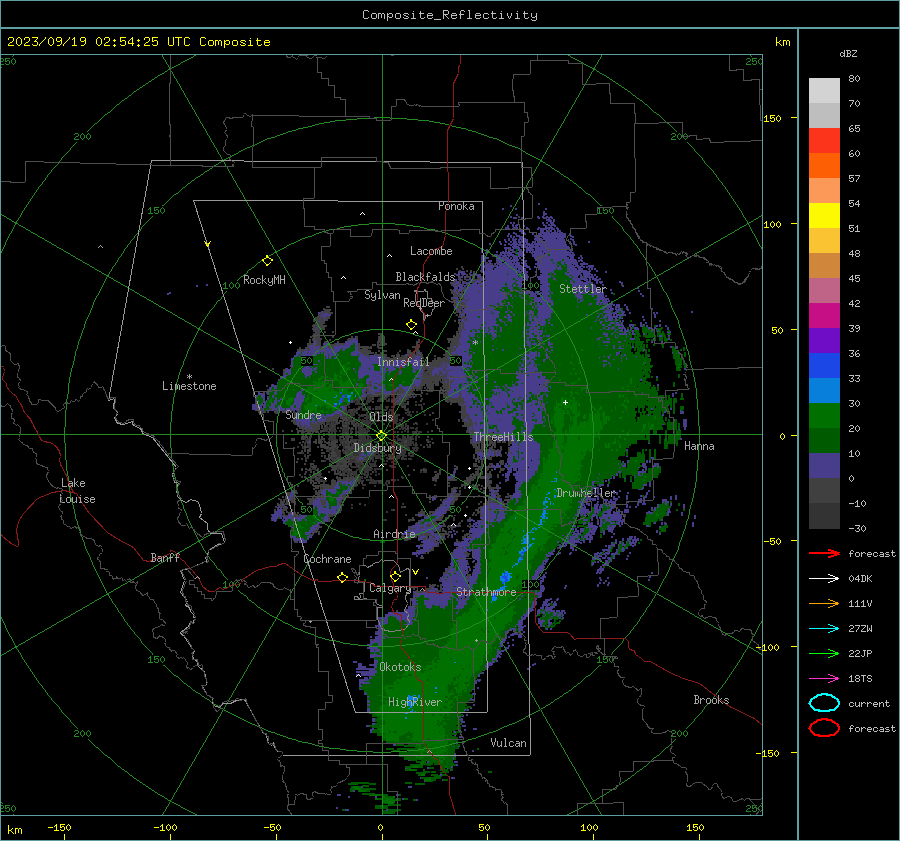Click the -150 tick on bottom axis

point(59,827)
